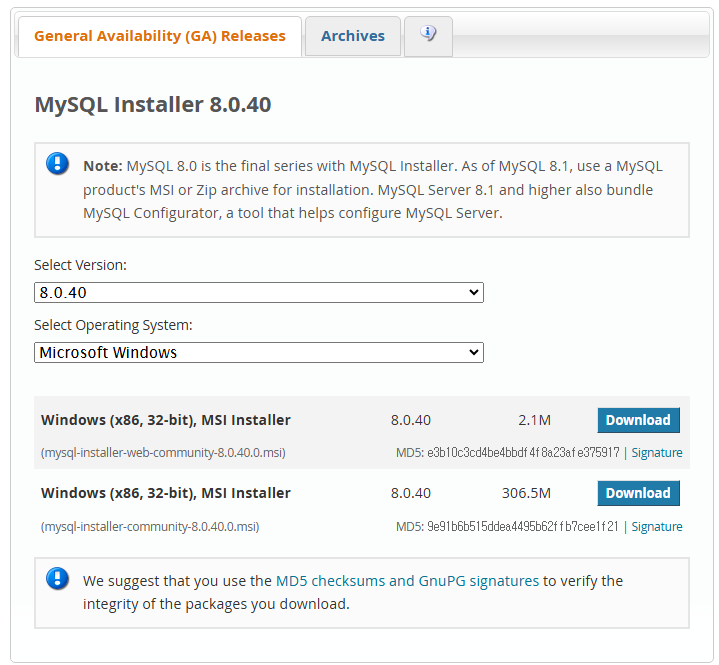This screenshot has width=719, height=665.
Task: Click the mysql-installer-community-8.0.40.0.msi filename
Action: point(150,526)
